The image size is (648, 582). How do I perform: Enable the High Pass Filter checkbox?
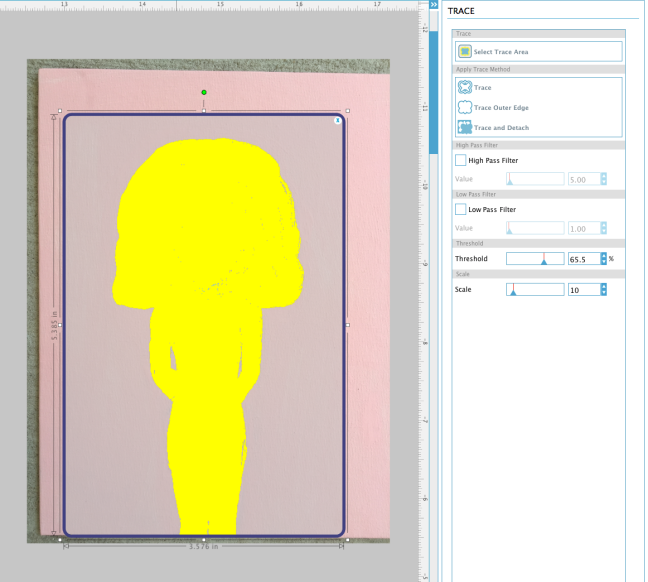tap(460, 160)
